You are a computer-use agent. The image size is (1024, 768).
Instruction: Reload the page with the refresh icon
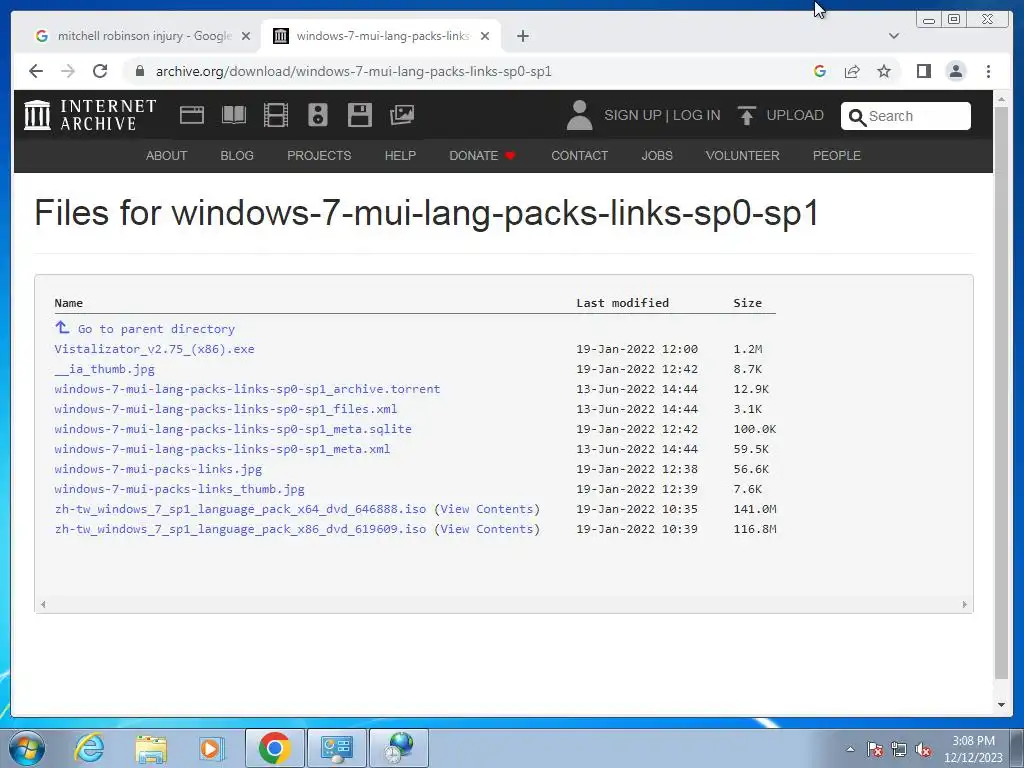pos(100,71)
